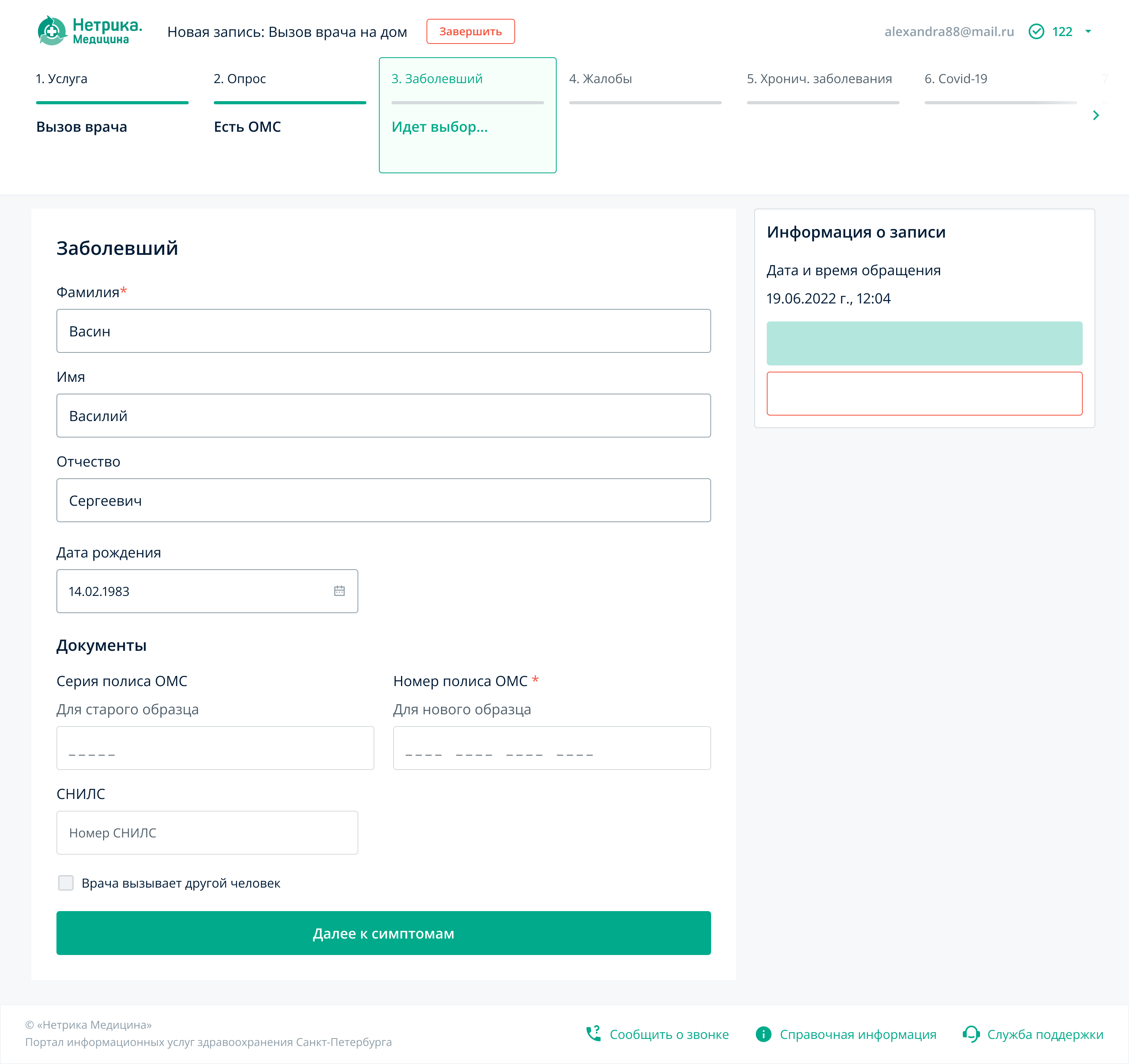Switch to the '1. Услуга' step
The image size is (1129, 1064).
[61, 79]
